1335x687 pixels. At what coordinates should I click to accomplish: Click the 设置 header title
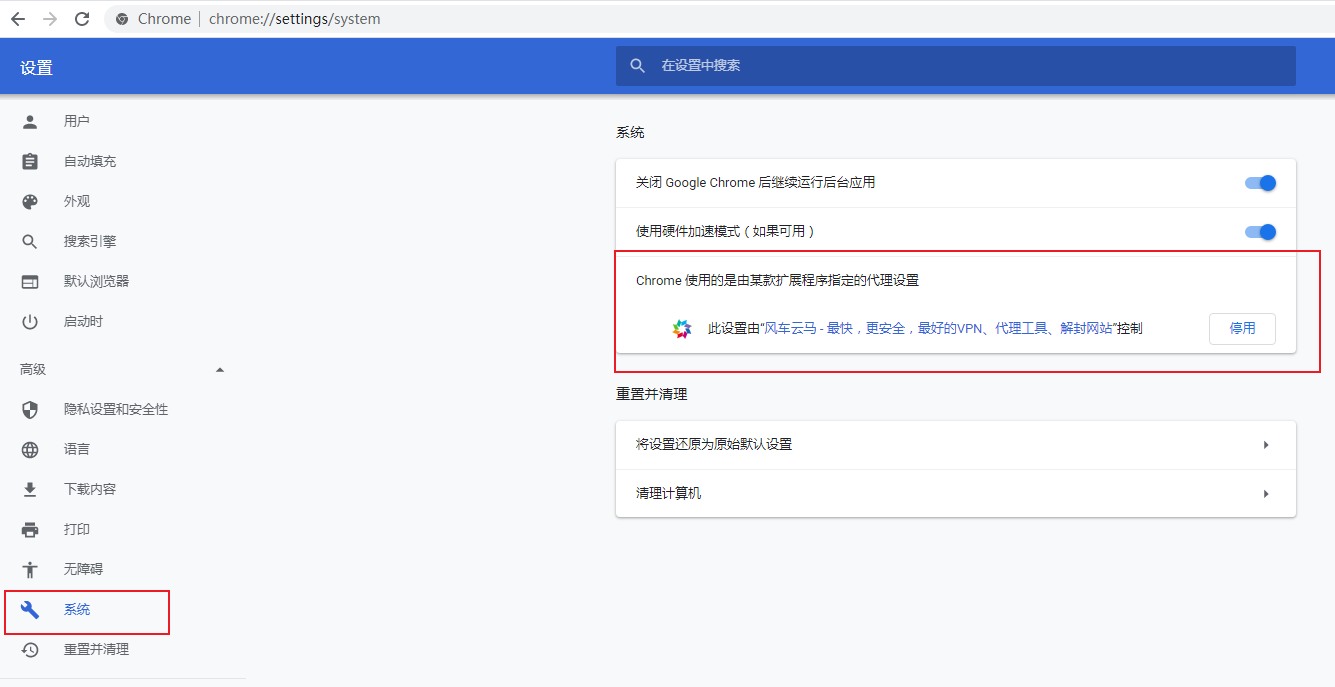pyautogui.click(x=36, y=68)
